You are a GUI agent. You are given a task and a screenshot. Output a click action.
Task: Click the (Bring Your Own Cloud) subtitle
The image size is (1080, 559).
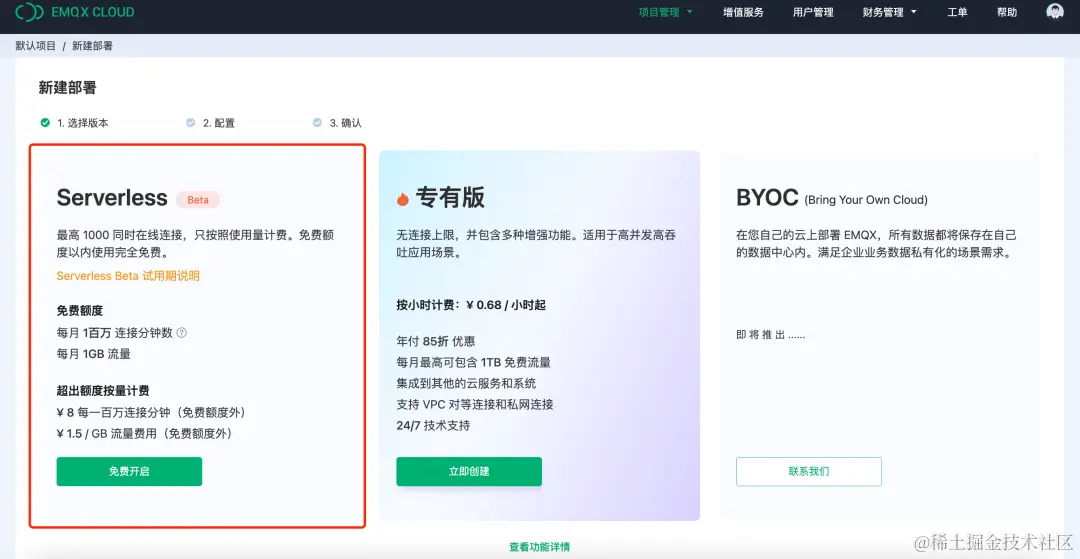[x=866, y=200]
